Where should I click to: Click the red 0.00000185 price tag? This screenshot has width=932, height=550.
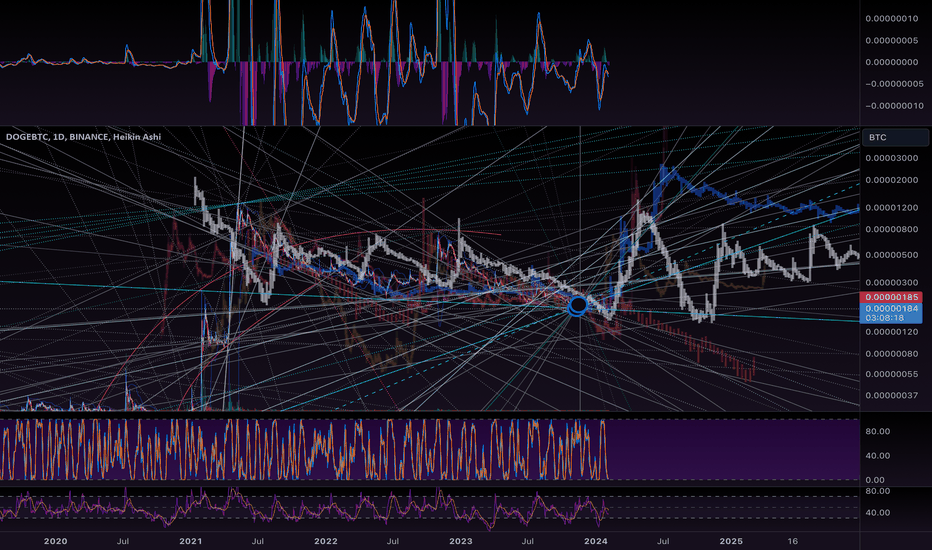click(x=891, y=297)
